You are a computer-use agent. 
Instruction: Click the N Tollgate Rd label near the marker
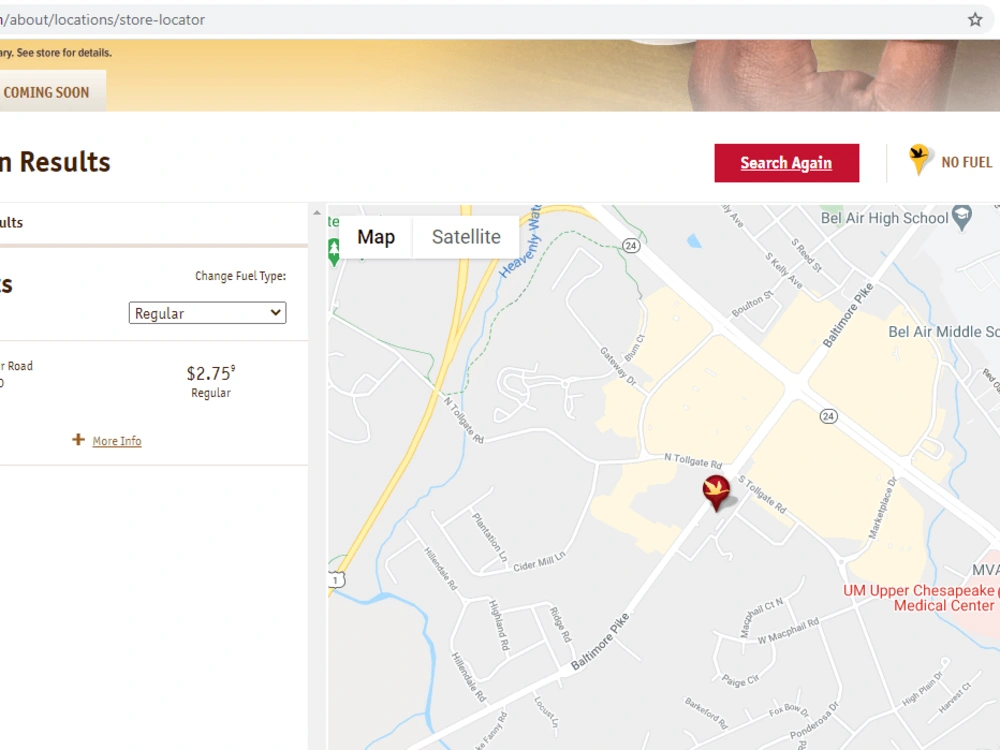point(693,460)
